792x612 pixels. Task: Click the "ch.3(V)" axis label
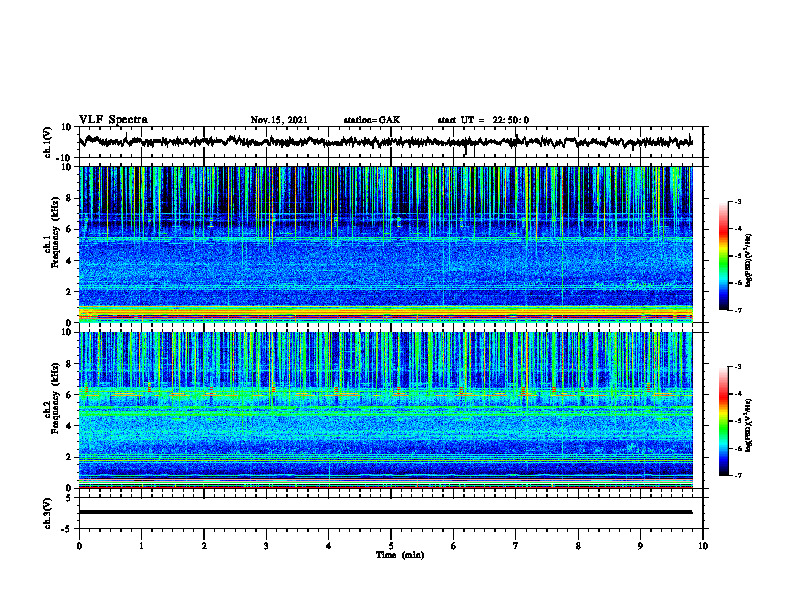coord(48,513)
